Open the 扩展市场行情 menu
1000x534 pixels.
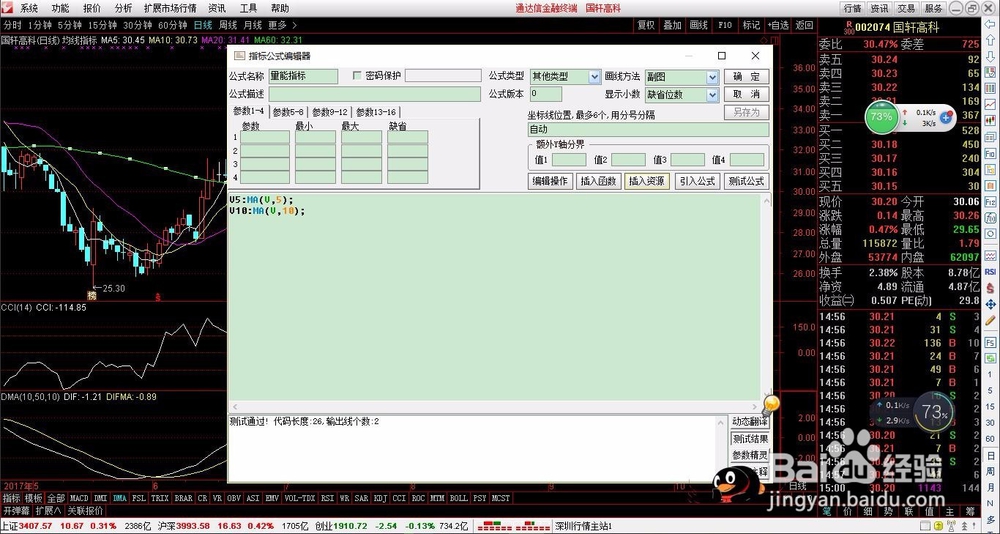point(170,8)
